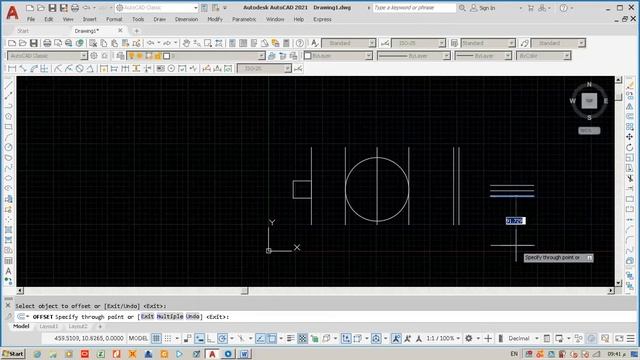Image resolution: width=640 pixels, height=360 pixels.
Task: Open the Express menu
Action: (x=322, y=19)
